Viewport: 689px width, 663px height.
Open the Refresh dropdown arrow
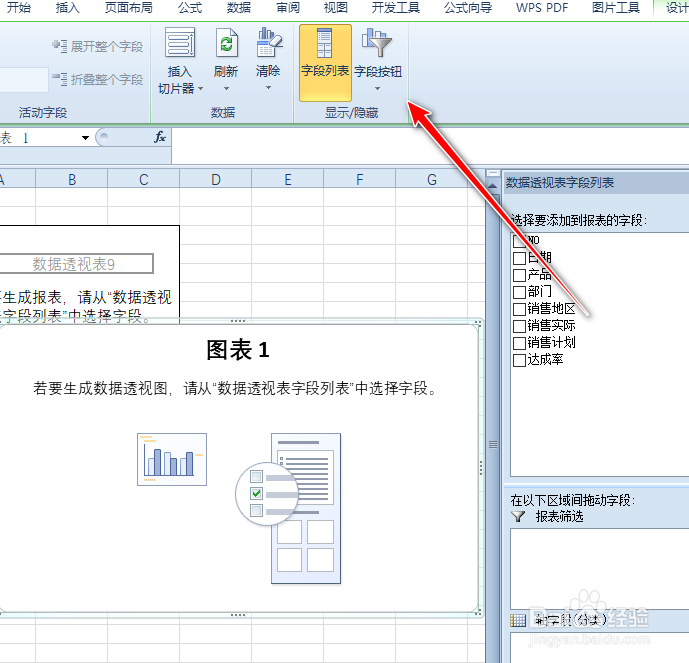226,88
